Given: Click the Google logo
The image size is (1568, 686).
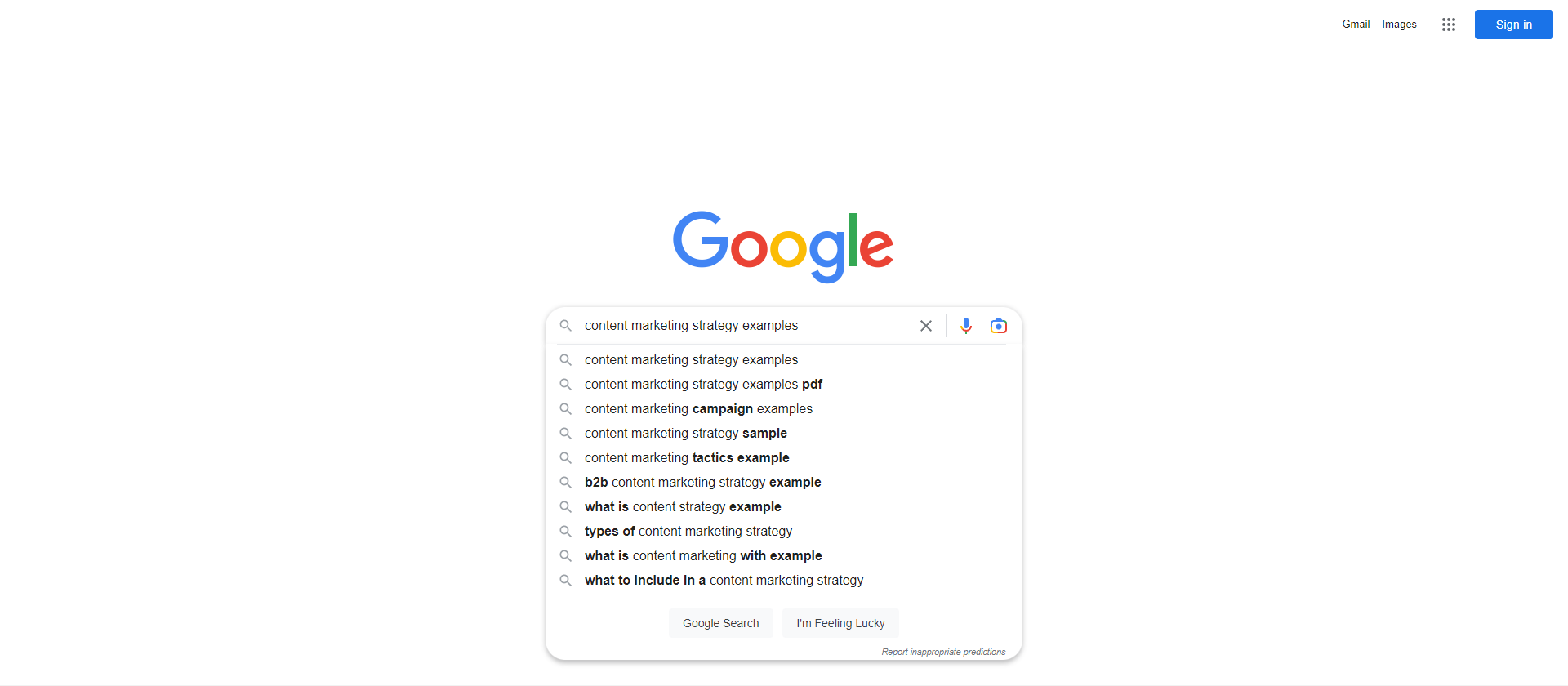Looking at the screenshot, I should pyautogui.click(x=783, y=247).
